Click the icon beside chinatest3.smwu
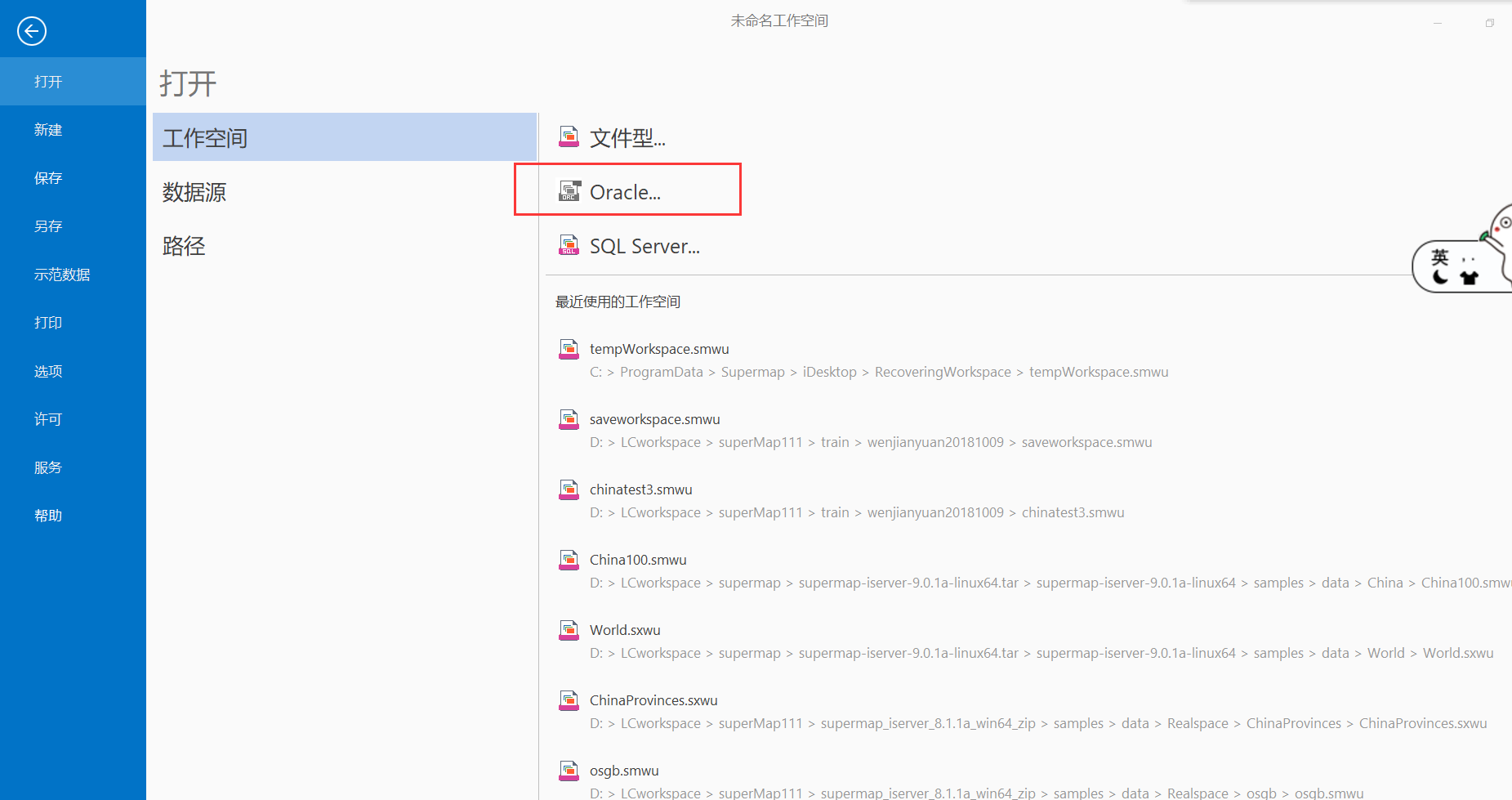The width and height of the screenshot is (1512, 800). 569,489
